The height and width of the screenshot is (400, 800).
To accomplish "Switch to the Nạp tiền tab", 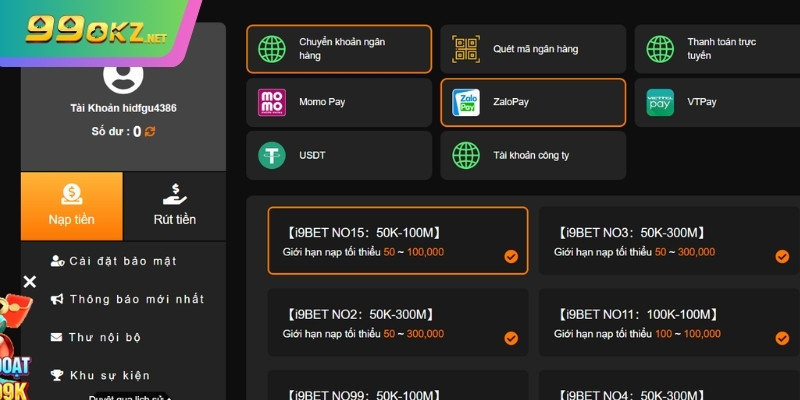I will pos(71,206).
